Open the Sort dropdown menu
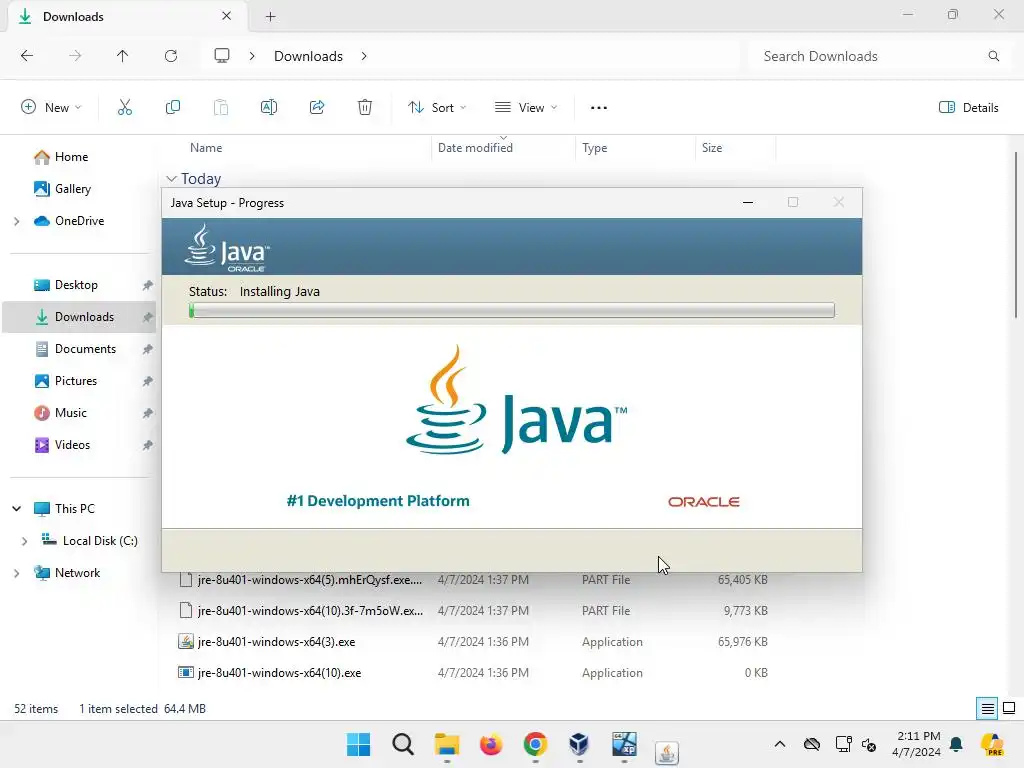 [x=436, y=108]
